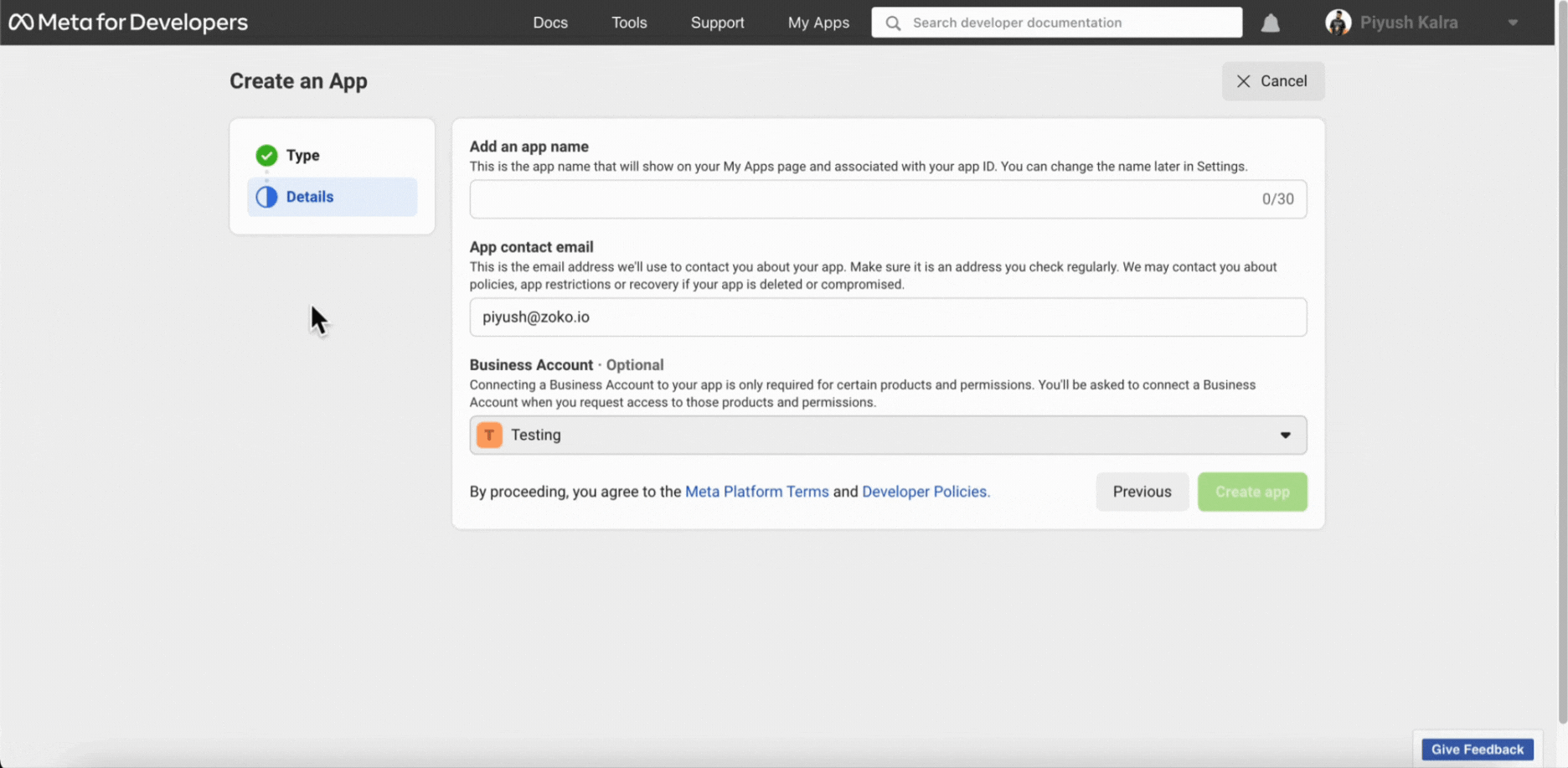This screenshot has width=1568, height=768.
Task: Click the Piyush Kalra username
Action: point(1409,23)
